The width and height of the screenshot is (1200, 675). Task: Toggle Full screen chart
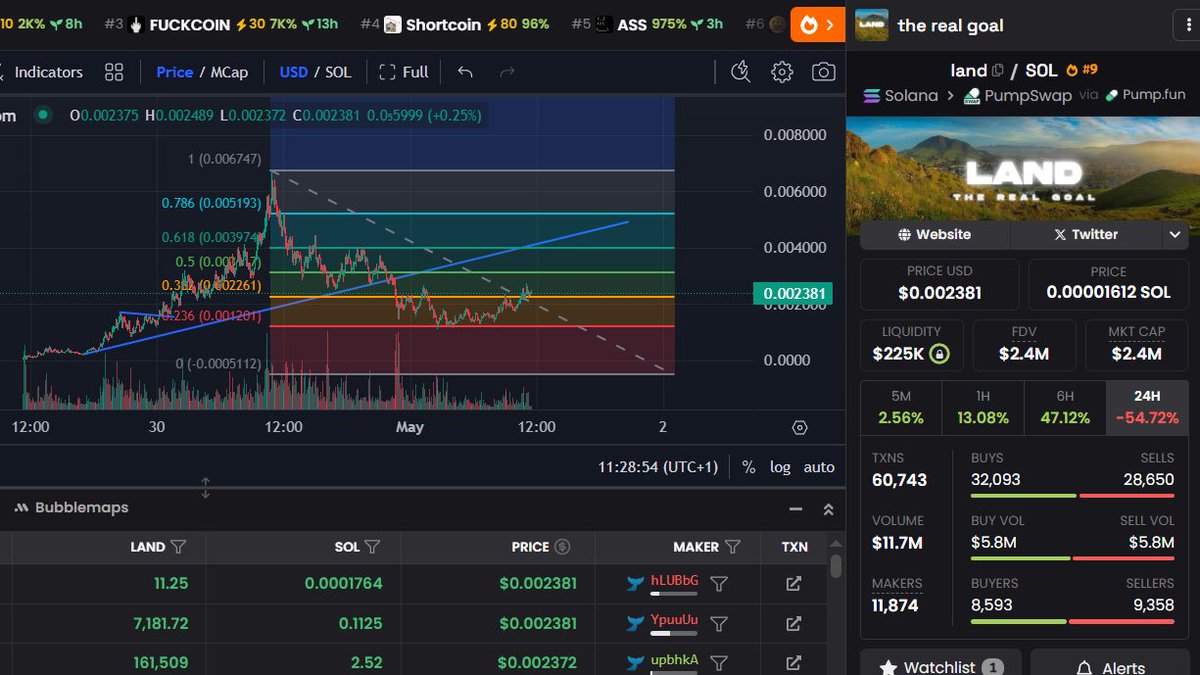pyautogui.click(x=403, y=72)
